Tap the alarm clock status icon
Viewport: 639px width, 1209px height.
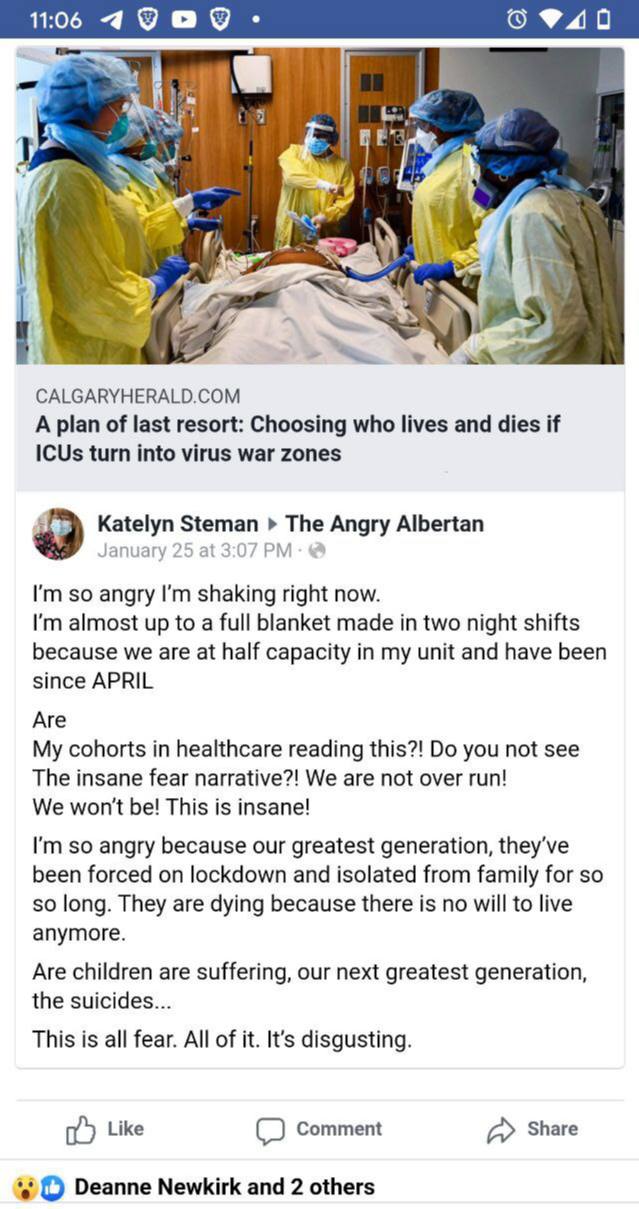coord(517,18)
